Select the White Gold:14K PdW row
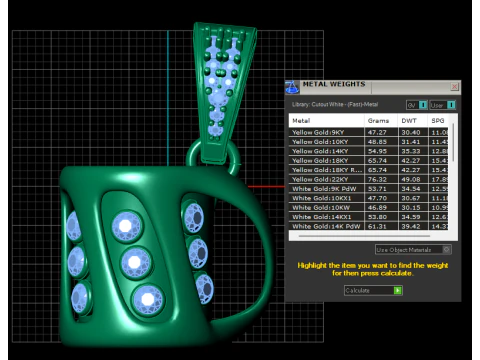The width and height of the screenshot is (480, 360). [x=368, y=226]
